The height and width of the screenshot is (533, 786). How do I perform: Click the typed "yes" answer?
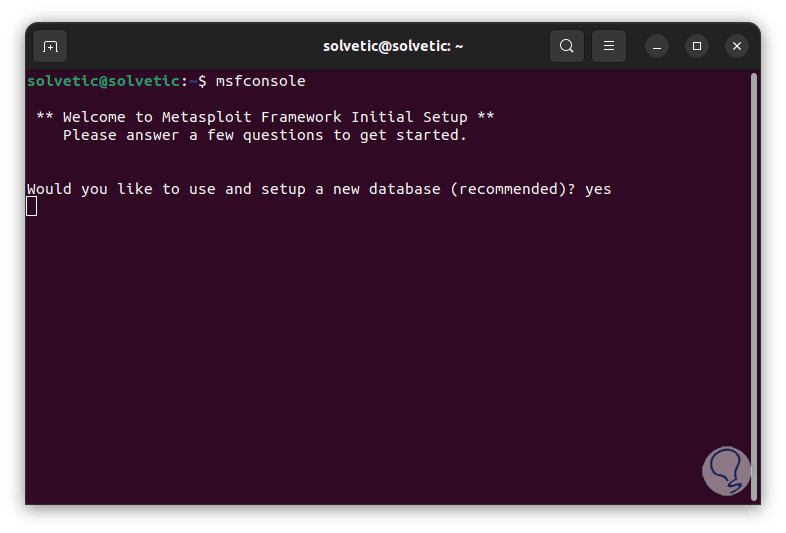point(598,188)
